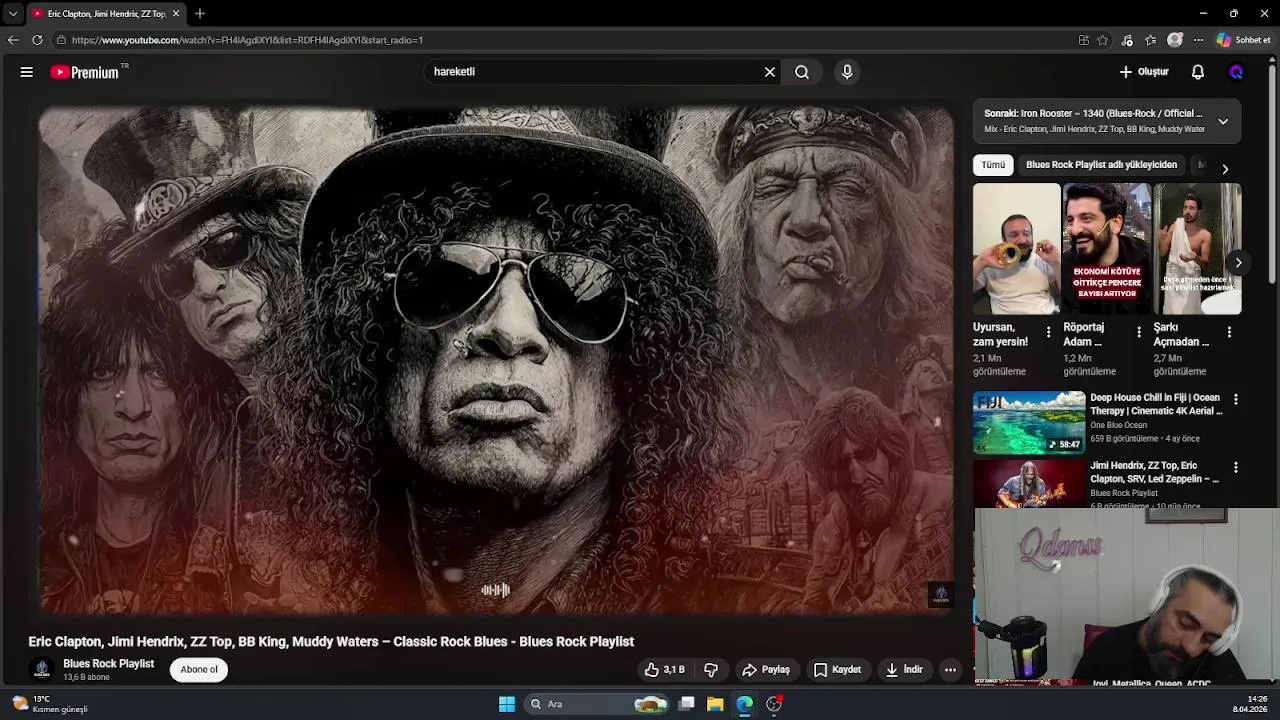The height and width of the screenshot is (720, 1280).
Task: Subscribe with Abone ol button
Action: 199,670
